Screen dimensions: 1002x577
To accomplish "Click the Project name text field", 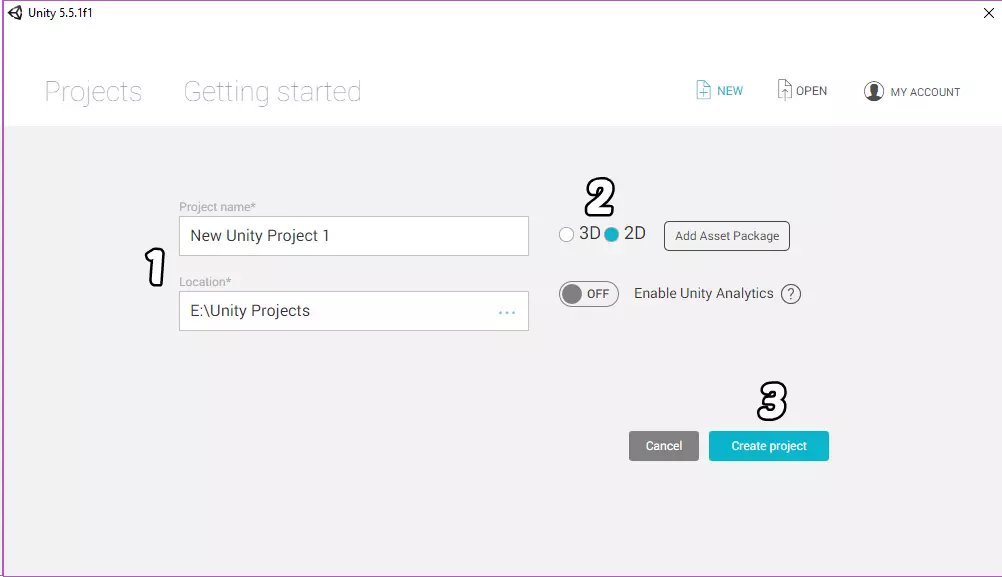I will click(353, 236).
